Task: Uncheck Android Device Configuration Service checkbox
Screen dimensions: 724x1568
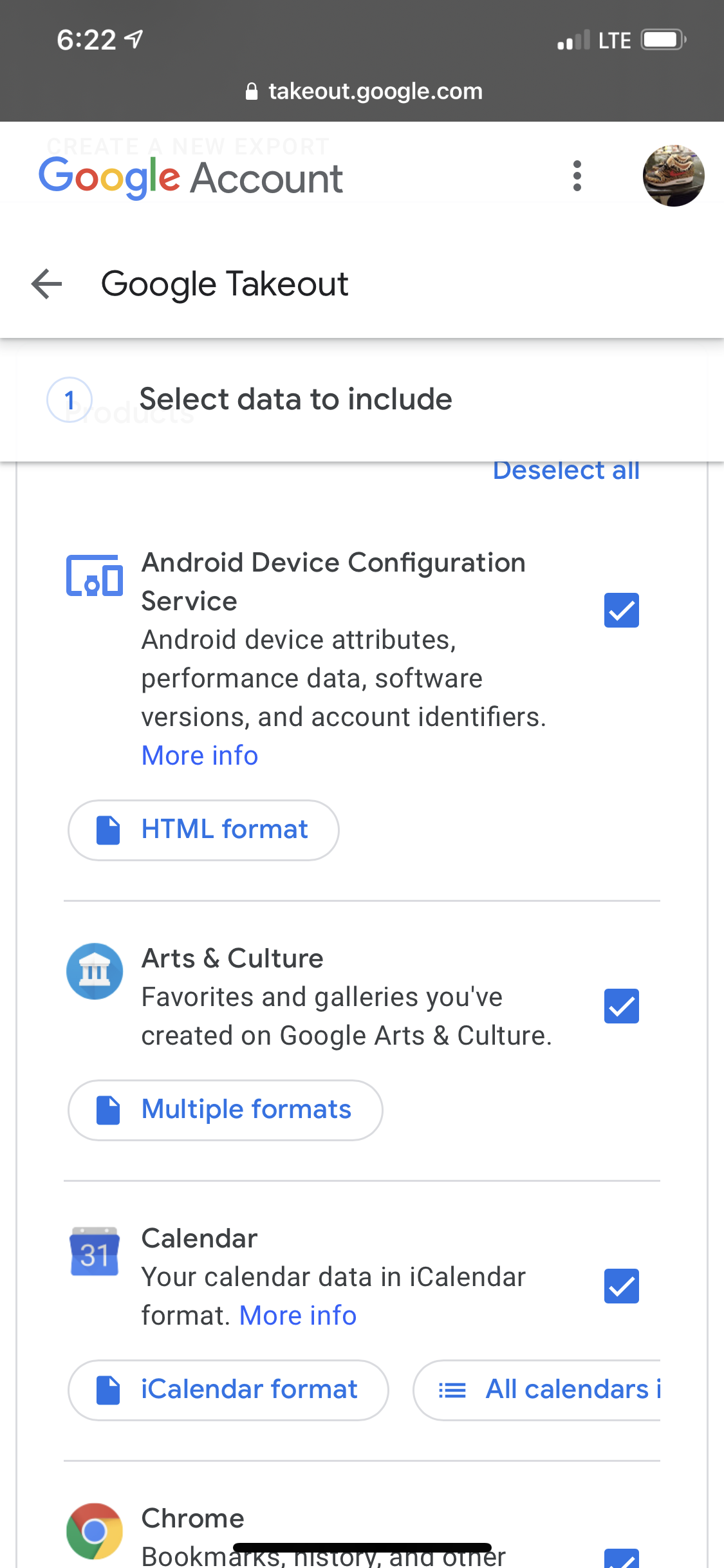Action: 621,610
